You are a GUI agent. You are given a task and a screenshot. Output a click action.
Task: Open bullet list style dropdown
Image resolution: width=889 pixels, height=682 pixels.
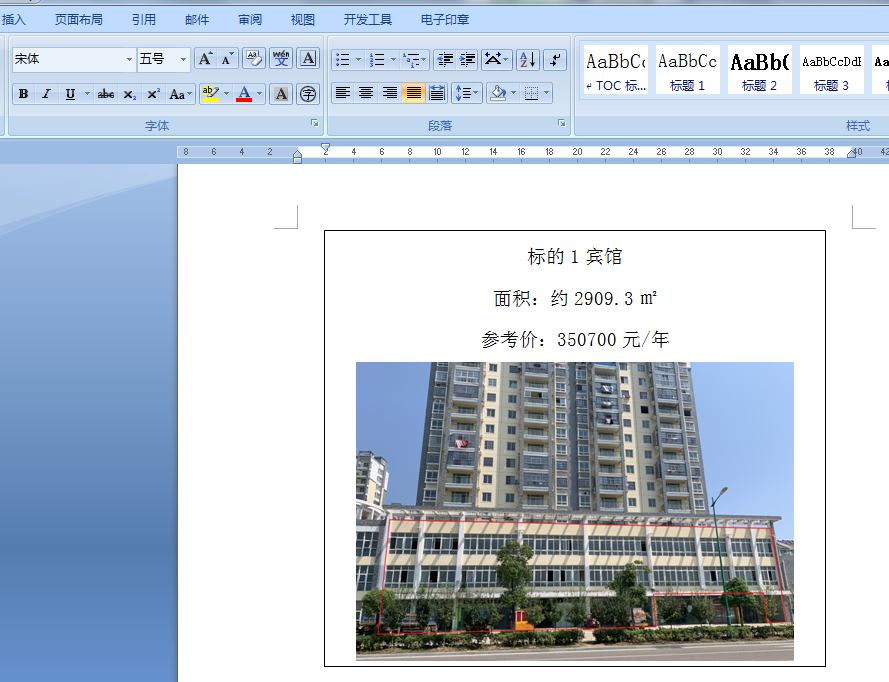[x=358, y=60]
